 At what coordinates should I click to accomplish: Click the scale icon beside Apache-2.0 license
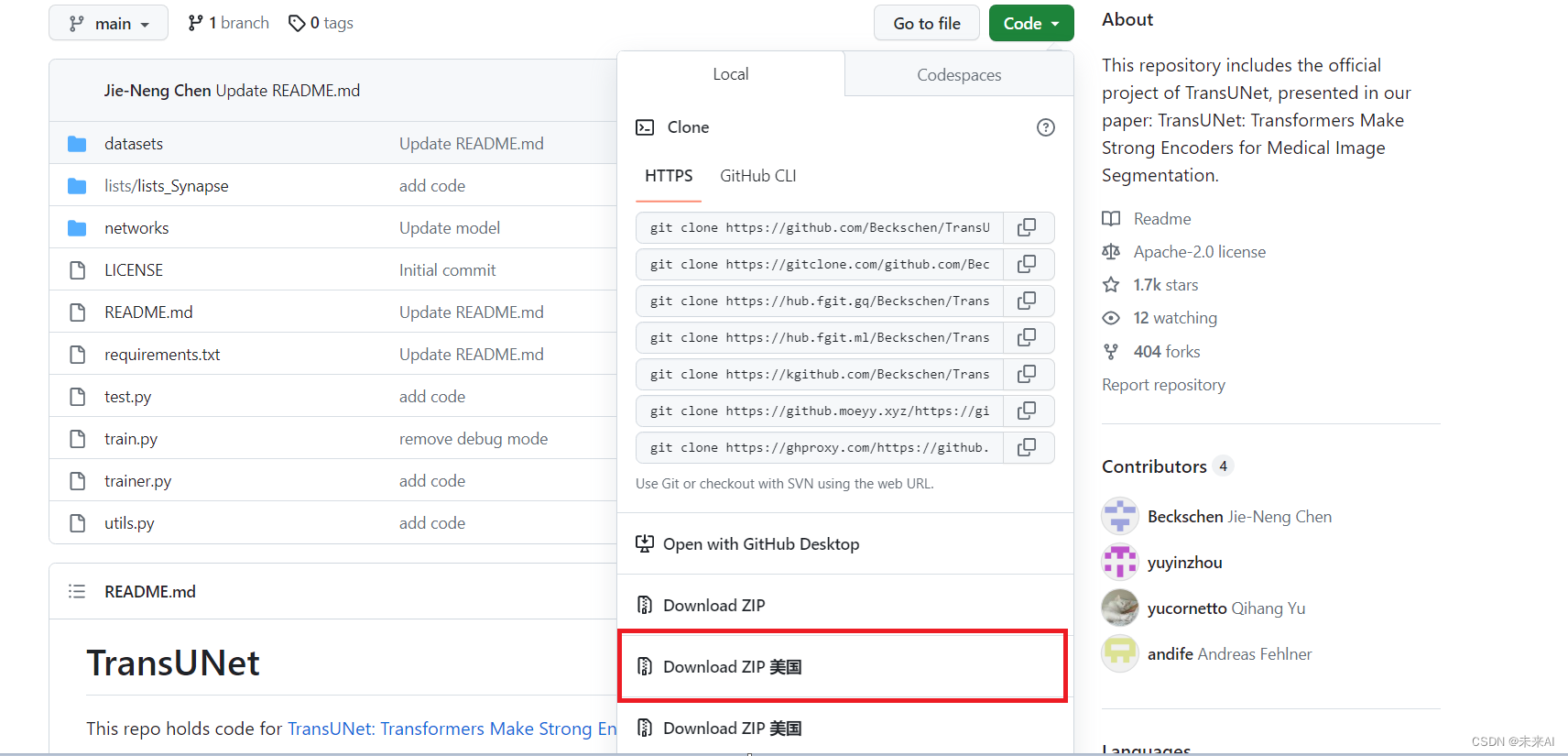1111,252
